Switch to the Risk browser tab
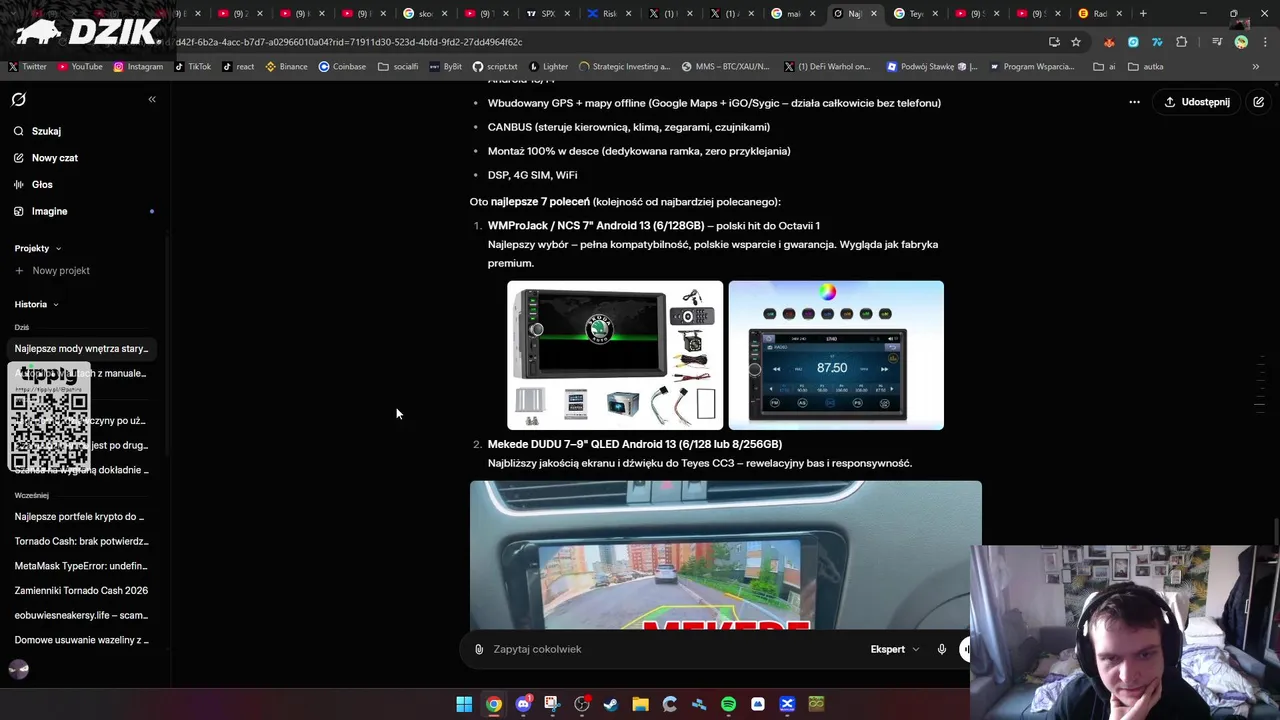This screenshot has width=1280, height=720. [x=610, y=14]
